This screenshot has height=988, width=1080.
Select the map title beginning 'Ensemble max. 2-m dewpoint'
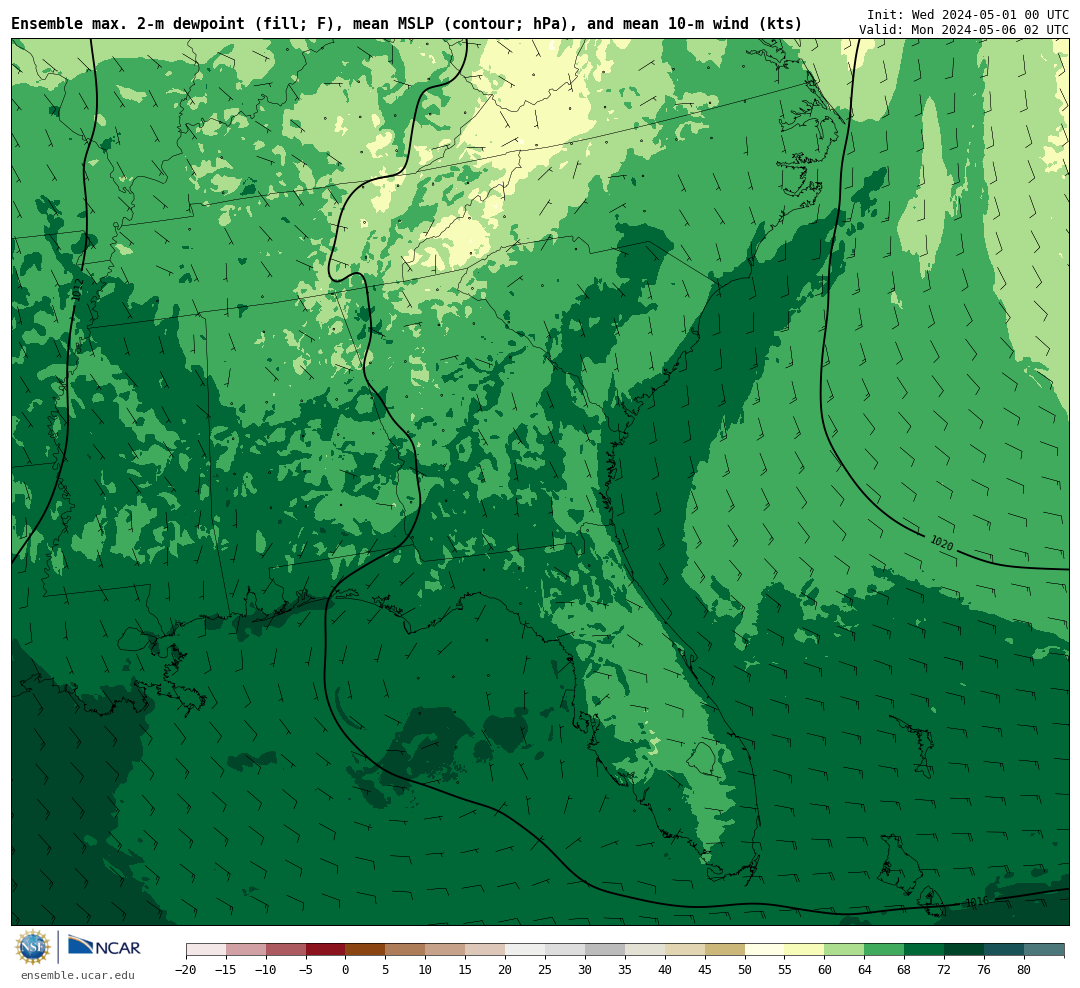(x=406, y=24)
